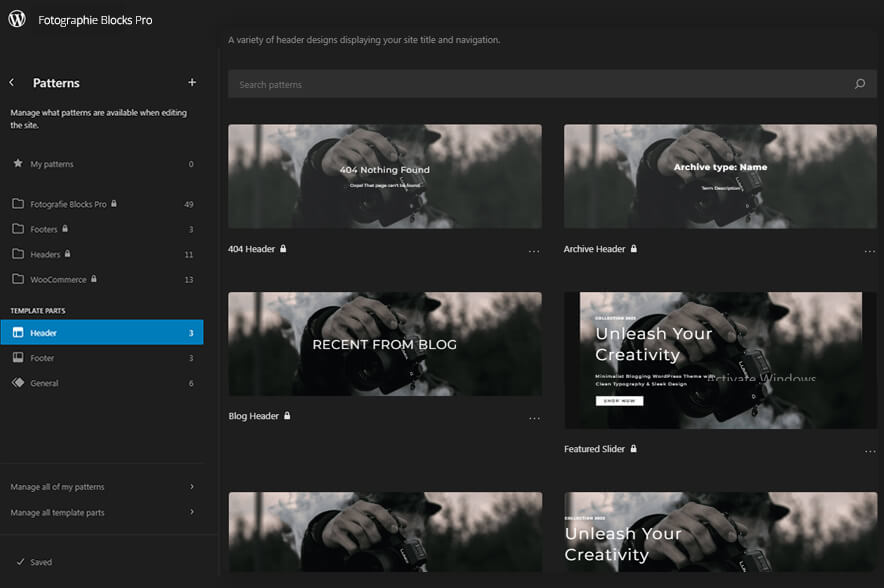
Task: Collapse the Patterns sidebar with the back arrow
Action: pos(11,82)
